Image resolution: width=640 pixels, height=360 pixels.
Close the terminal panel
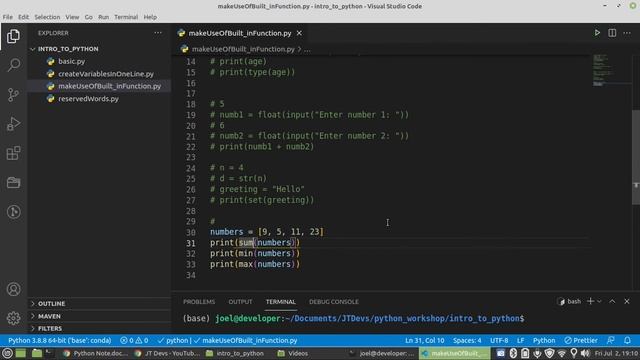tap(627, 301)
